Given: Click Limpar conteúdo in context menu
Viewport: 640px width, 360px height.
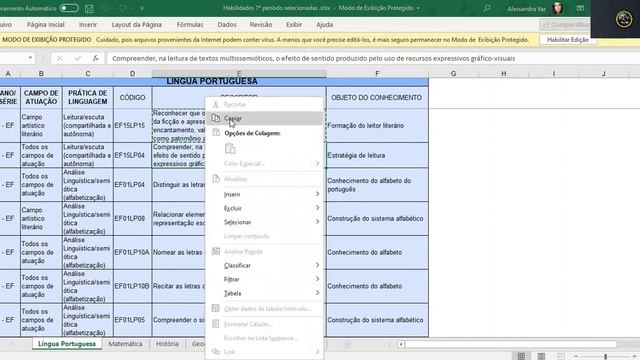Looking at the screenshot, I should tap(264, 236).
